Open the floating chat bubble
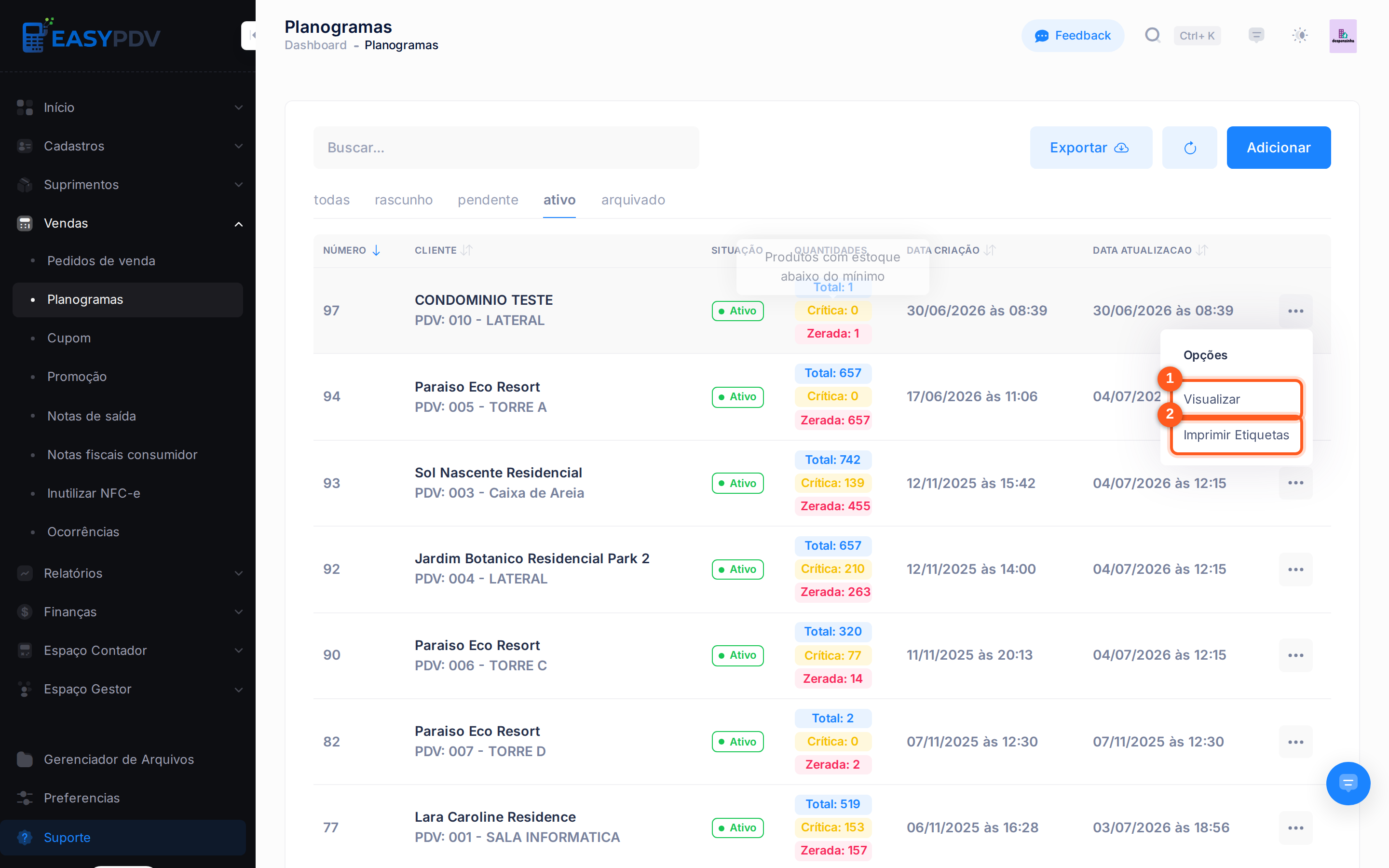1389x868 pixels. click(1348, 783)
